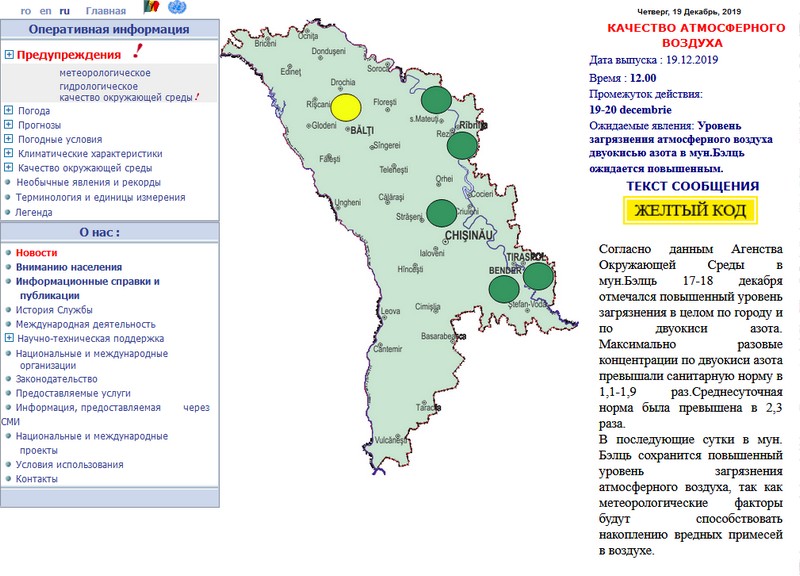
Task: Expand Научно-техническая поддержка section
Action: pos(8,338)
